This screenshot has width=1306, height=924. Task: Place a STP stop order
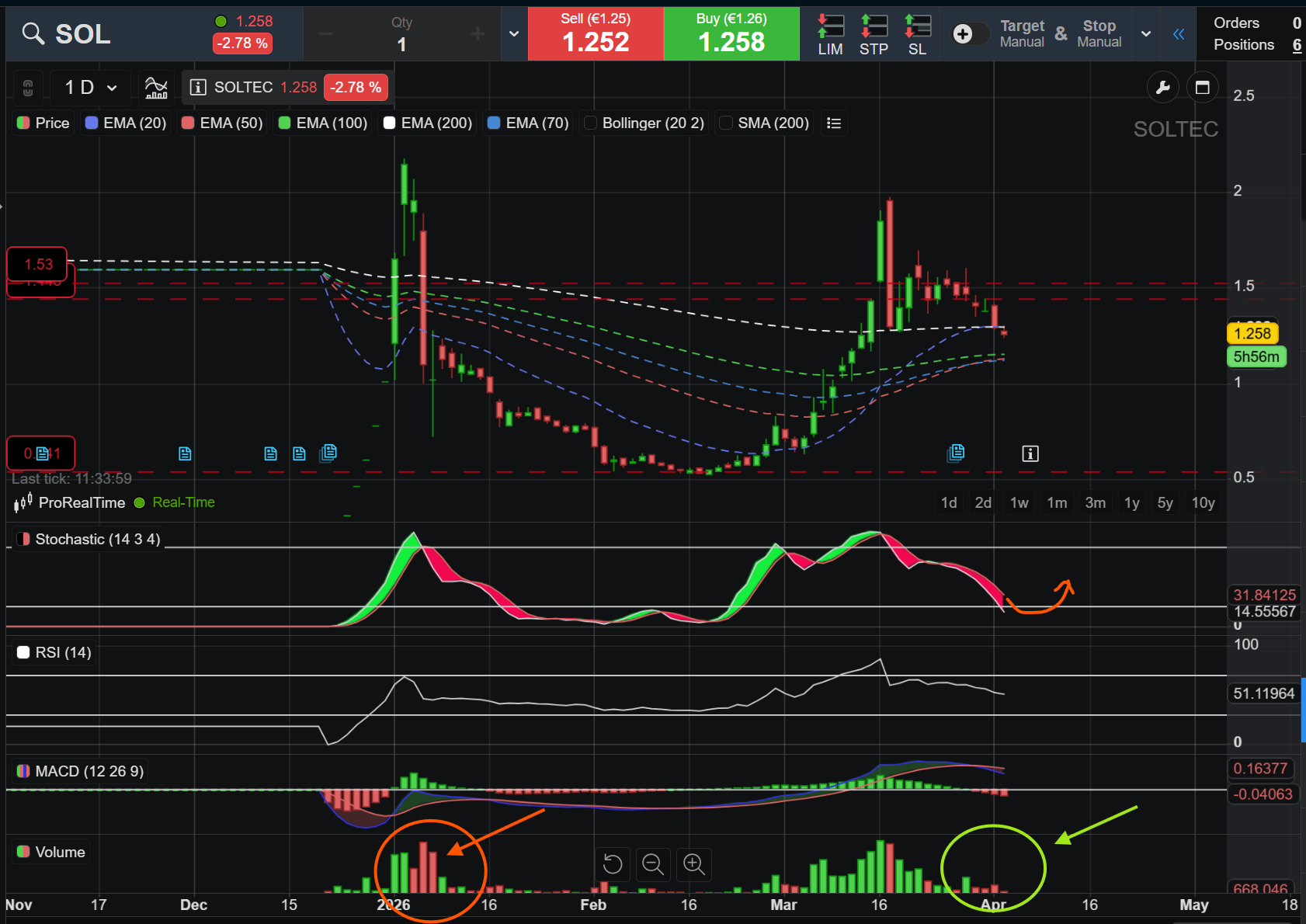click(x=874, y=35)
